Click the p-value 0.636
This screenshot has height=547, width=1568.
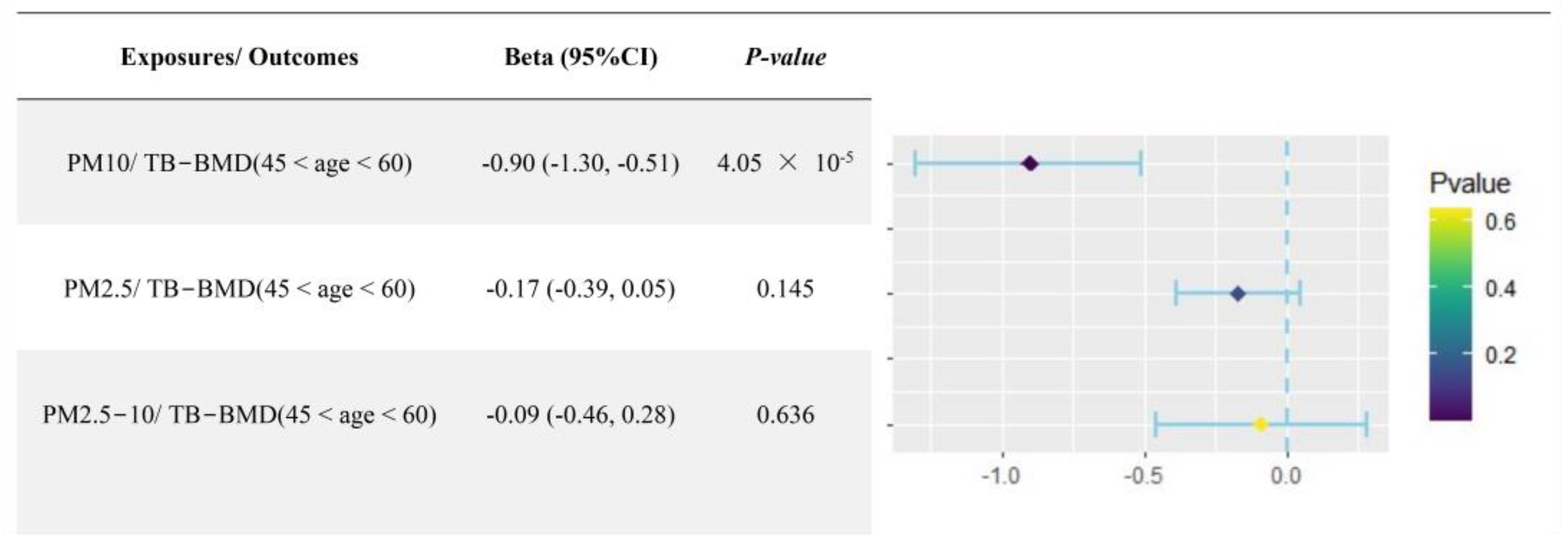click(784, 415)
